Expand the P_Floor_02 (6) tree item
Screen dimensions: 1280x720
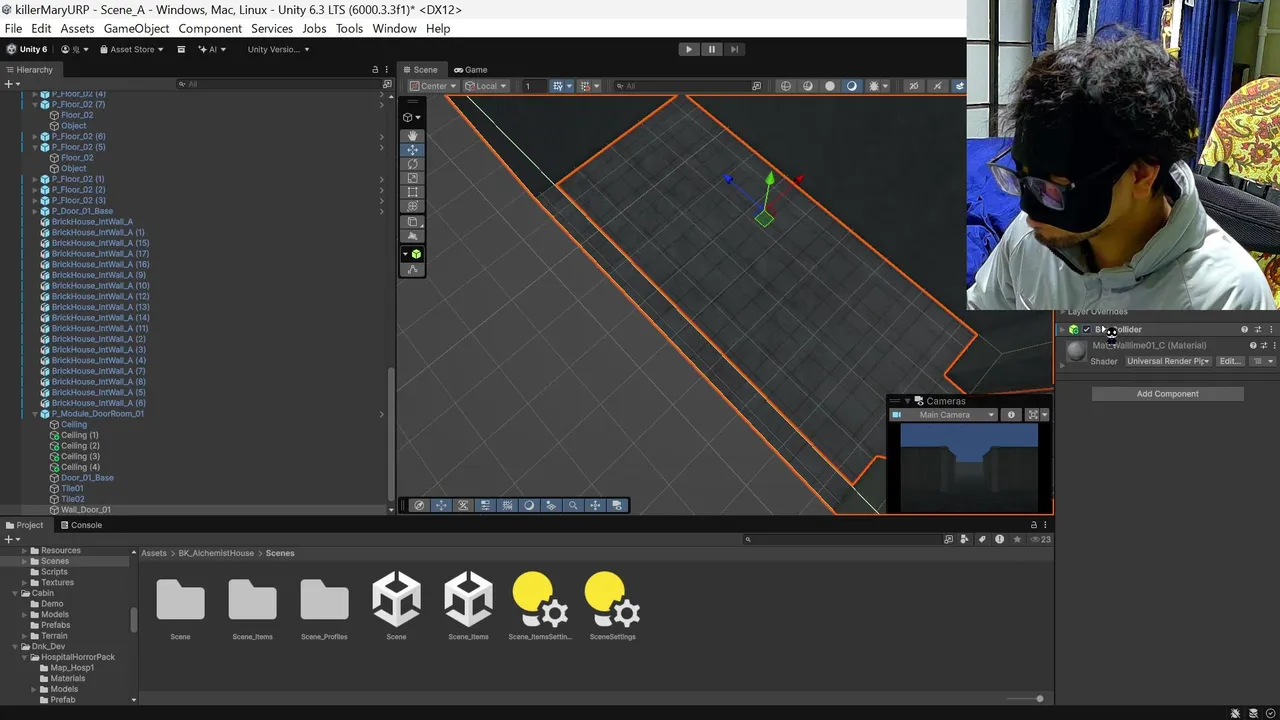pyautogui.click(x=35, y=137)
